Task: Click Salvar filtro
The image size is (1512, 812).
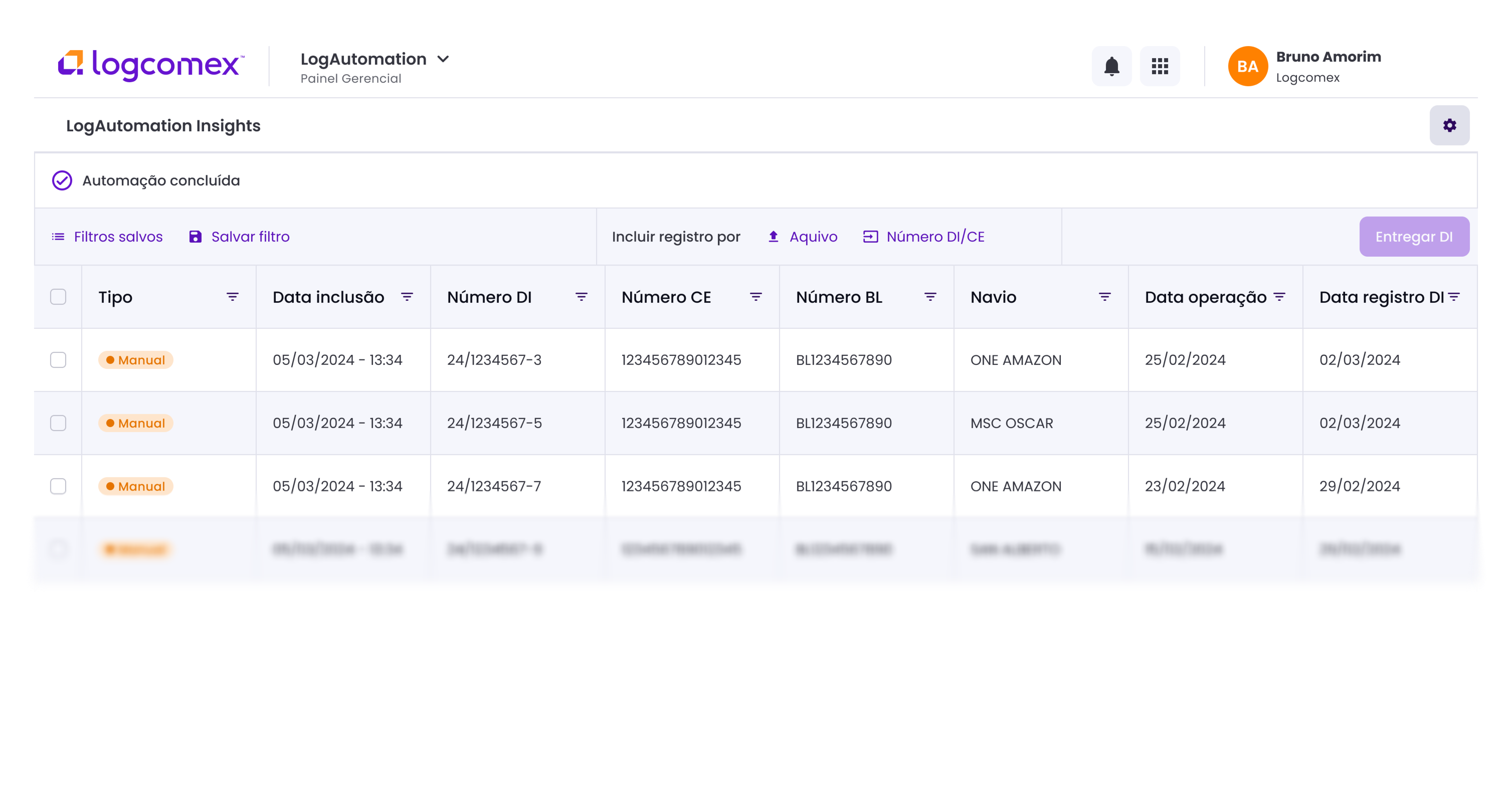Action: (x=240, y=237)
